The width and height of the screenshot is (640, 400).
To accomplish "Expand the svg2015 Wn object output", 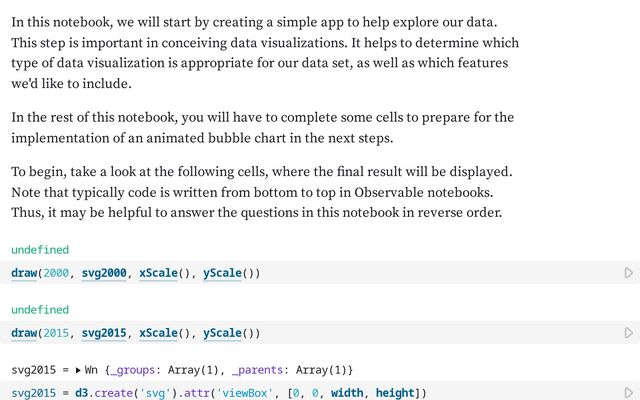I will click(79, 371).
